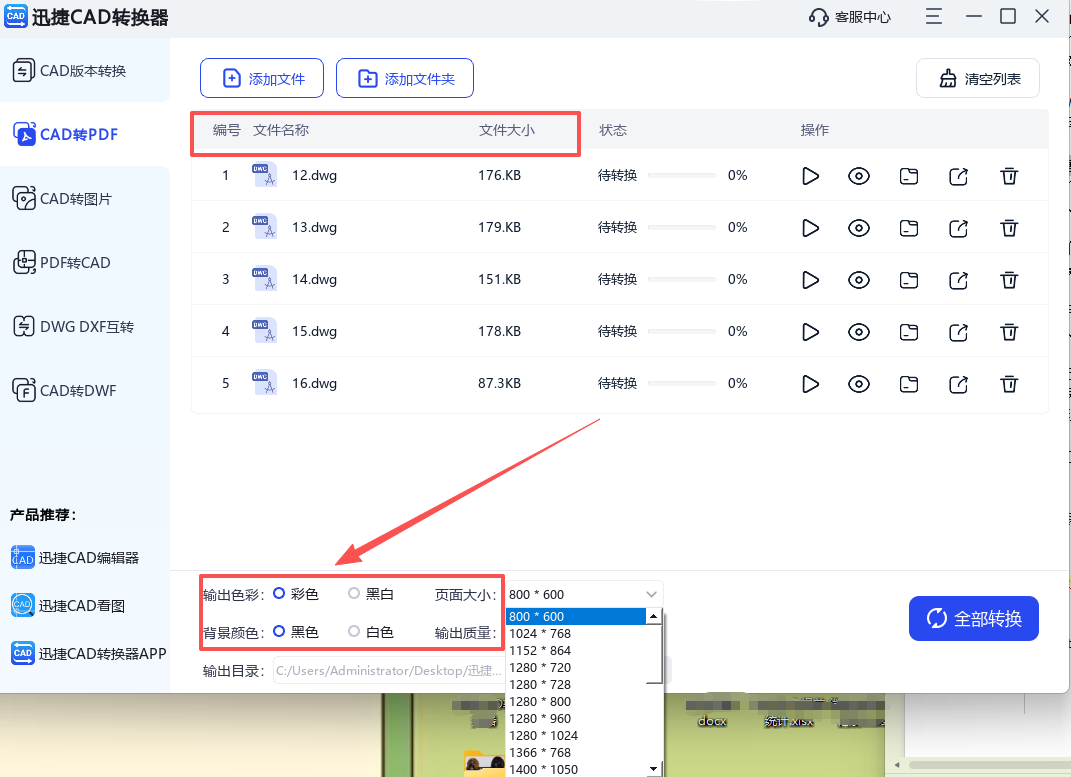Screen dimensions: 1071x777
Task: Delete 13.dwg with the trash icon
Action: tap(1009, 228)
